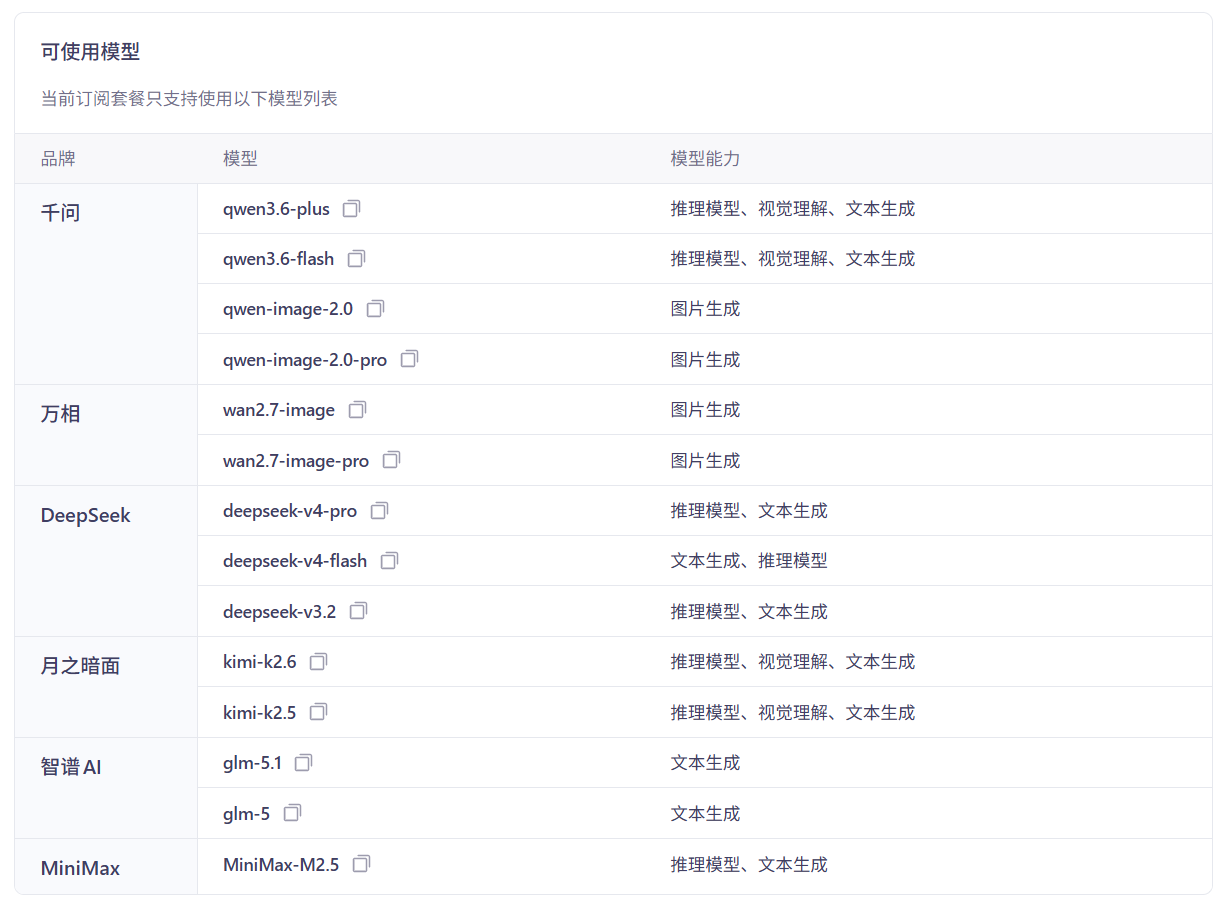The width and height of the screenshot is (1224, 903).
Task: Click 图片生成 in the wan2.7-image row
Action: pos(705,410)
